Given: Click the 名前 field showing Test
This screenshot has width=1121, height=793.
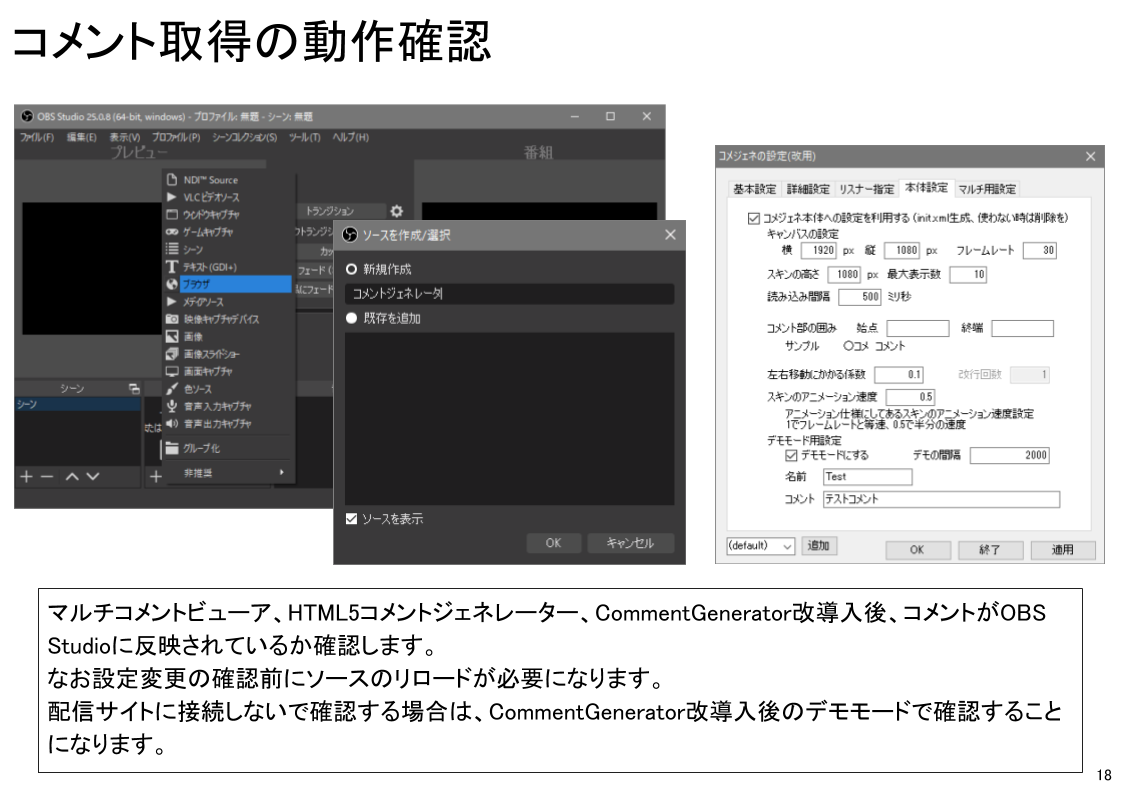Looking at the screenshot, I should tap(867, 476).
